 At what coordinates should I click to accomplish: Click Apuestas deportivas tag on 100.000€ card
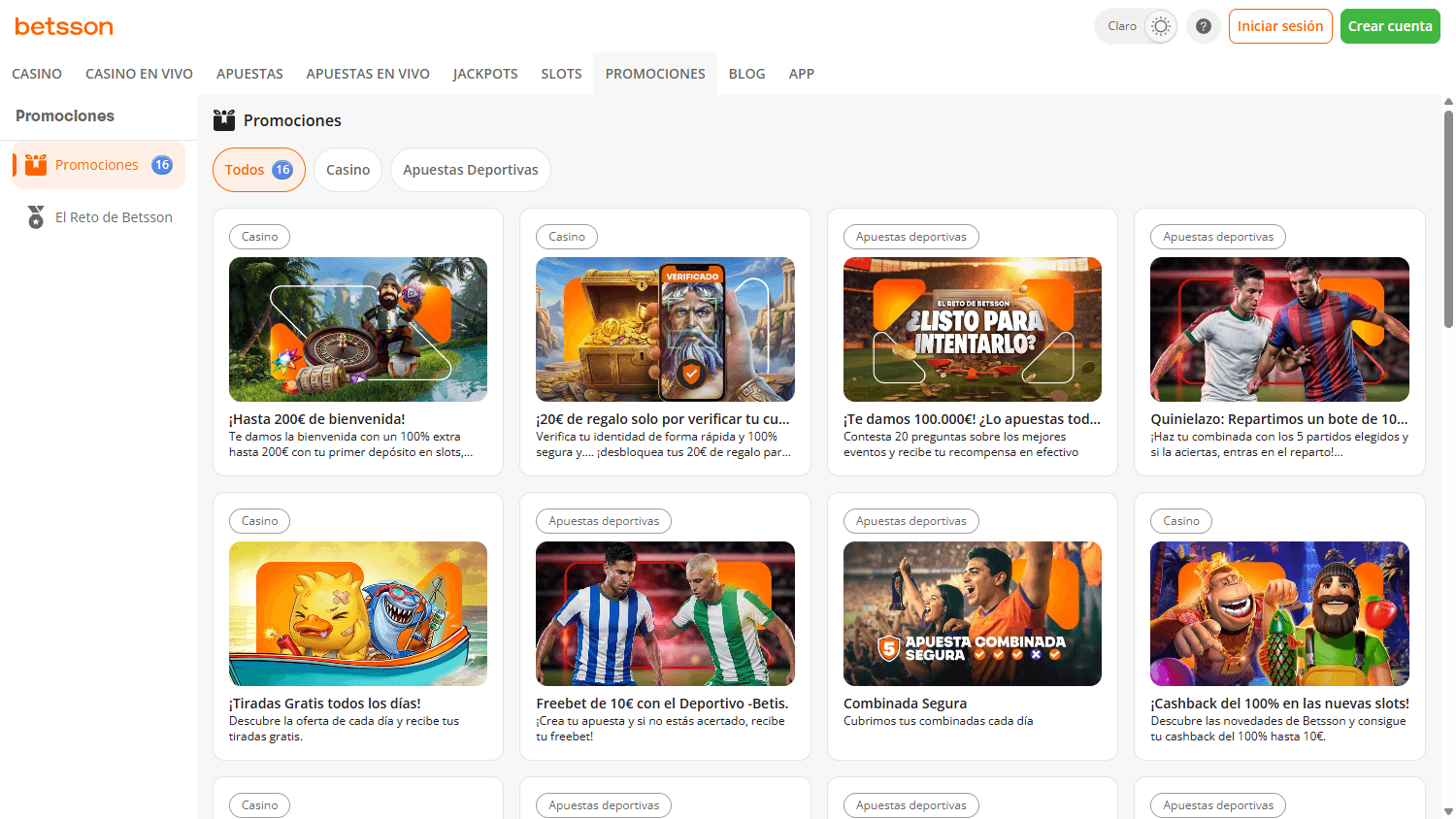[911, 237]
